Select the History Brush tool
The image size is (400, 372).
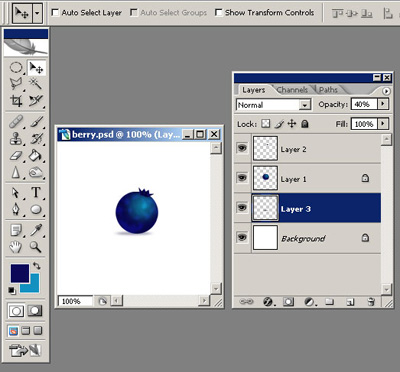36,138
